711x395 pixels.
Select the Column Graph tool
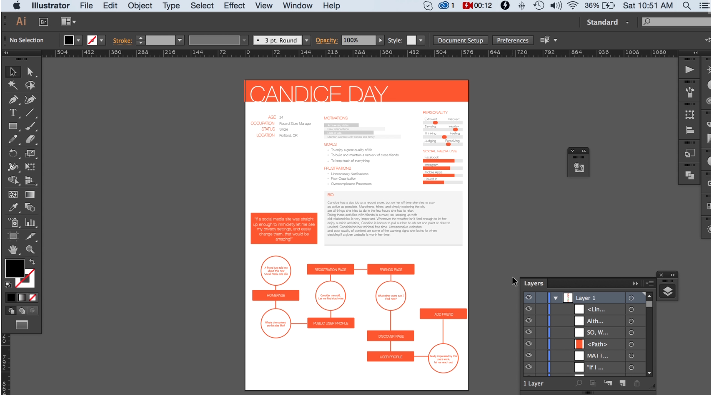click(x=30, y=223)
